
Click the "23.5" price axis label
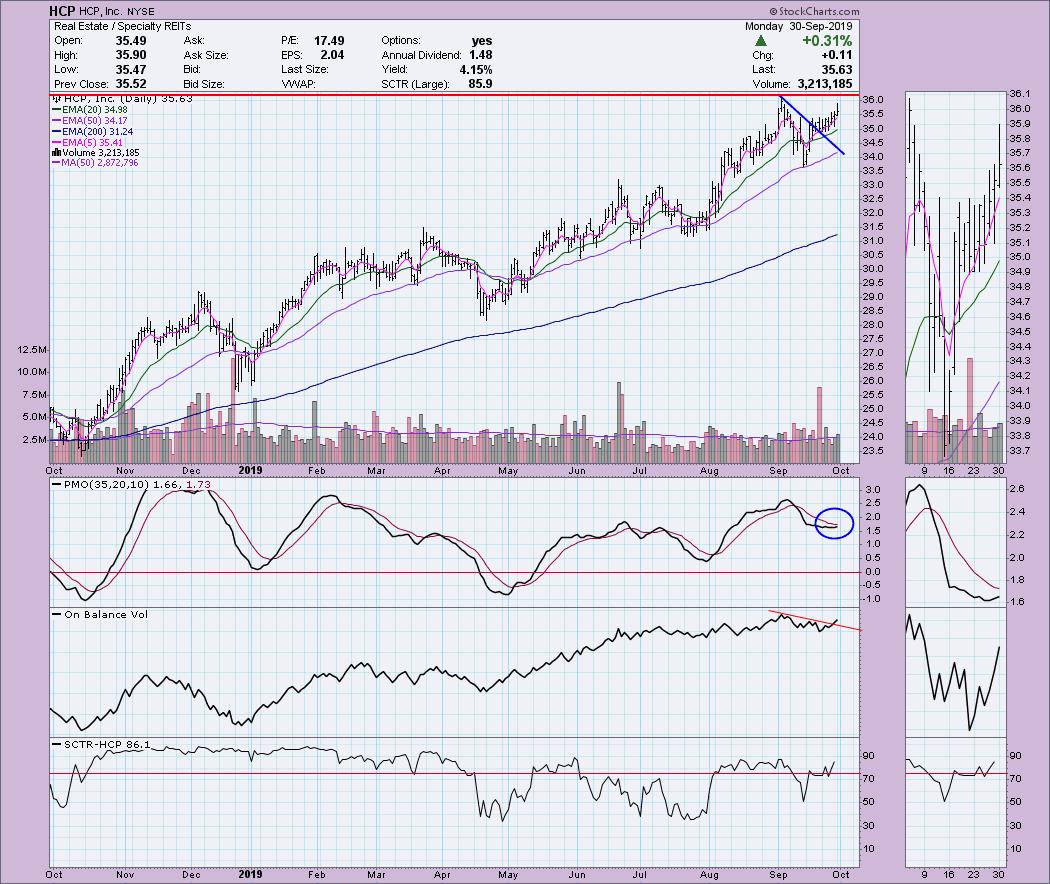pyautogui.click(x=873, y=451)
